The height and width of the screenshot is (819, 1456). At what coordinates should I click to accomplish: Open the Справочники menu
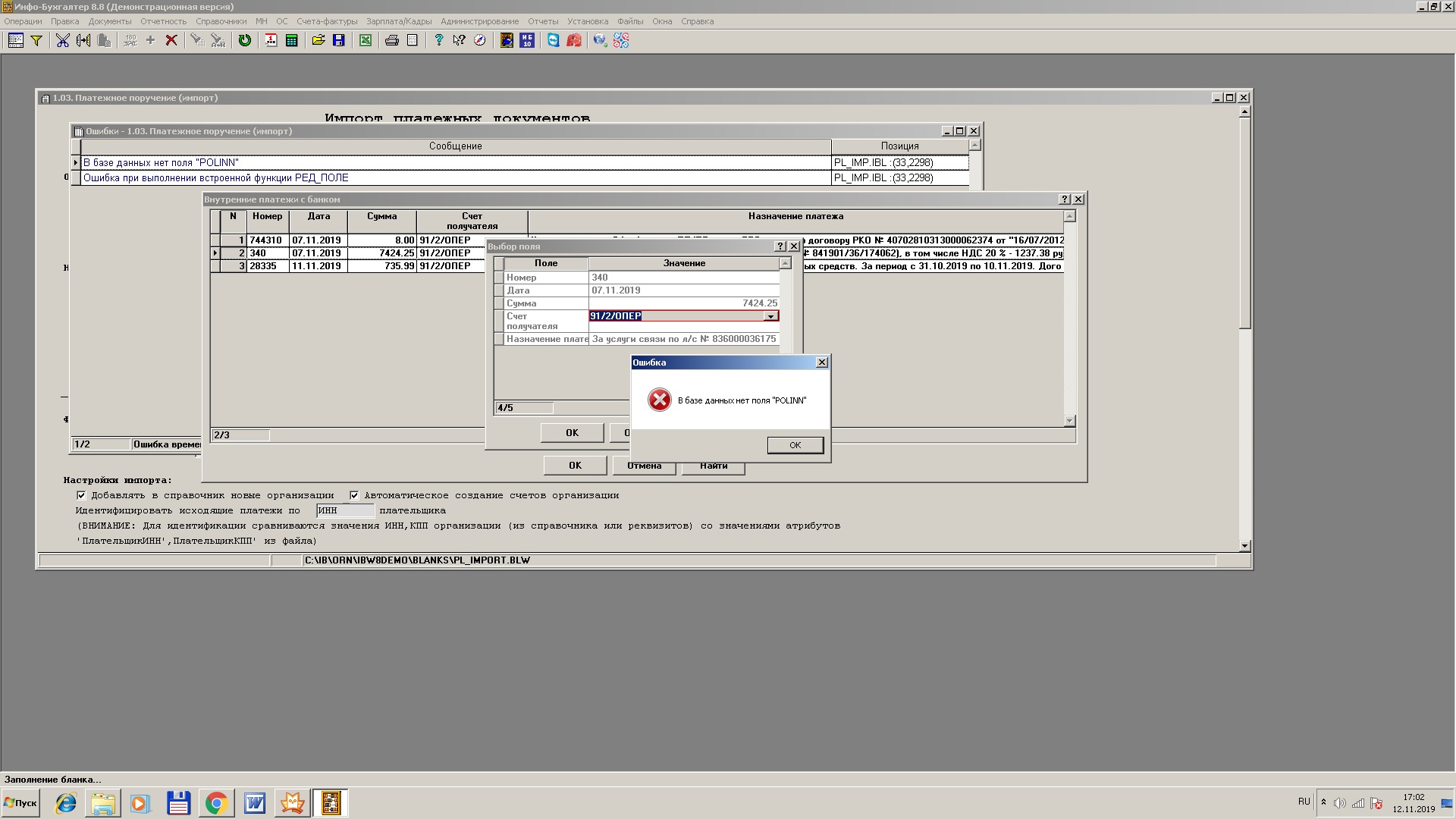click(221, 21)
